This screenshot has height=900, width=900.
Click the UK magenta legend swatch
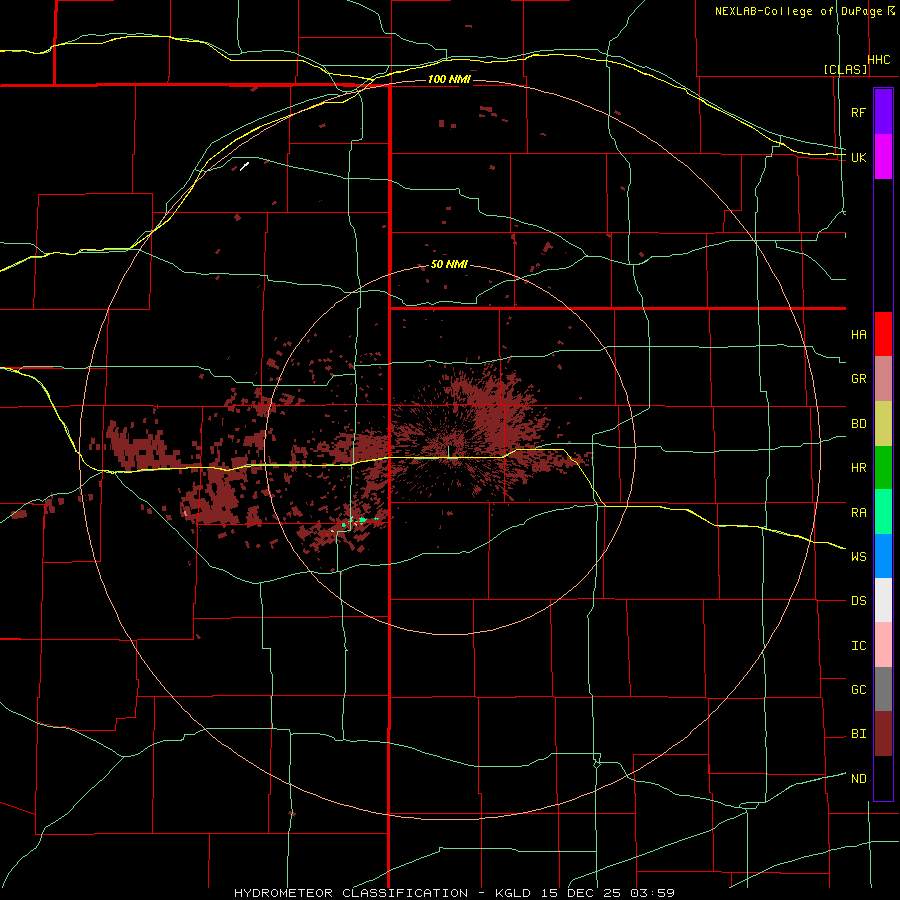coord(883,157)
